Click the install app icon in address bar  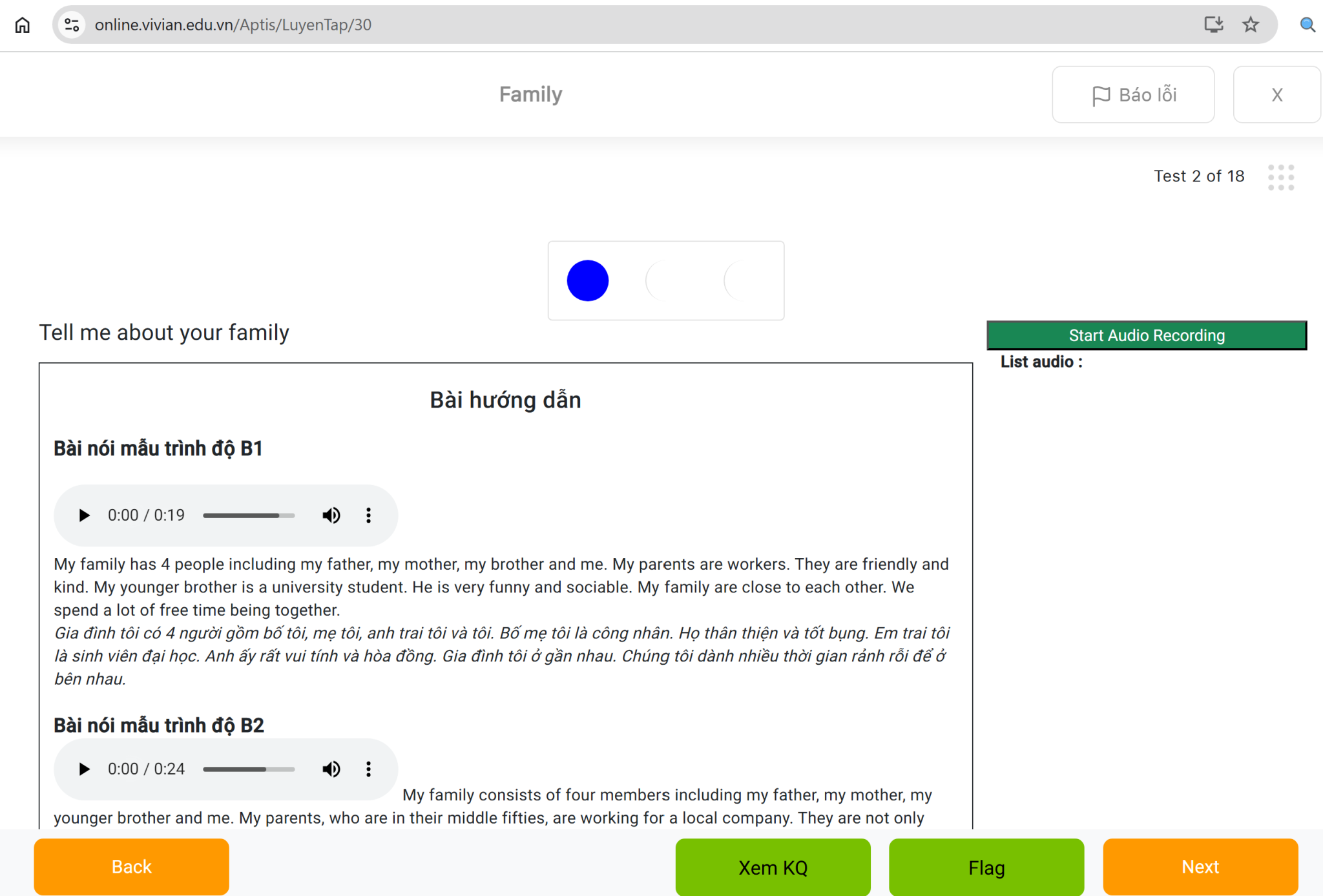tap(1213, 25)
